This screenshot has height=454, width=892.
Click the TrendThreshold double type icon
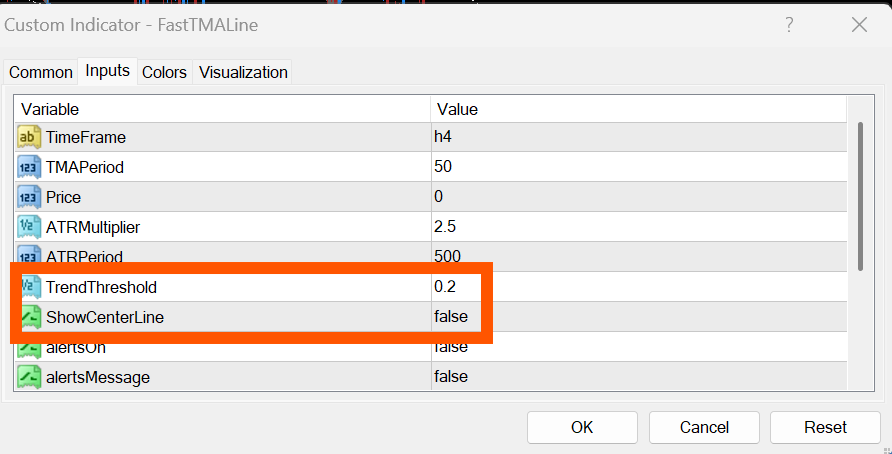pyautogui.click(x=29, y=287)
